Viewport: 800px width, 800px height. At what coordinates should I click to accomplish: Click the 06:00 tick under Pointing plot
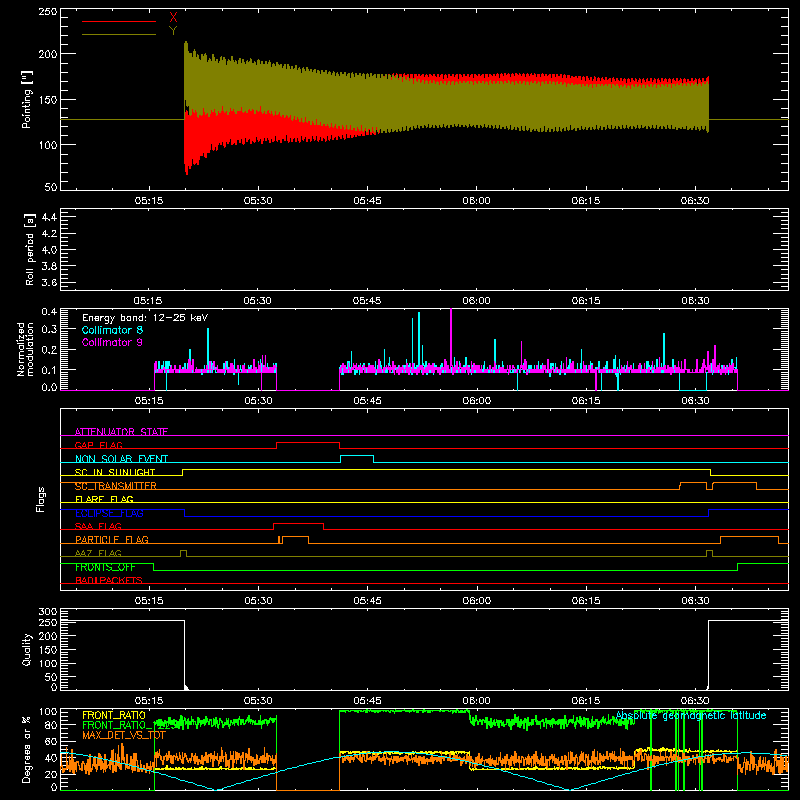point(477,201)
